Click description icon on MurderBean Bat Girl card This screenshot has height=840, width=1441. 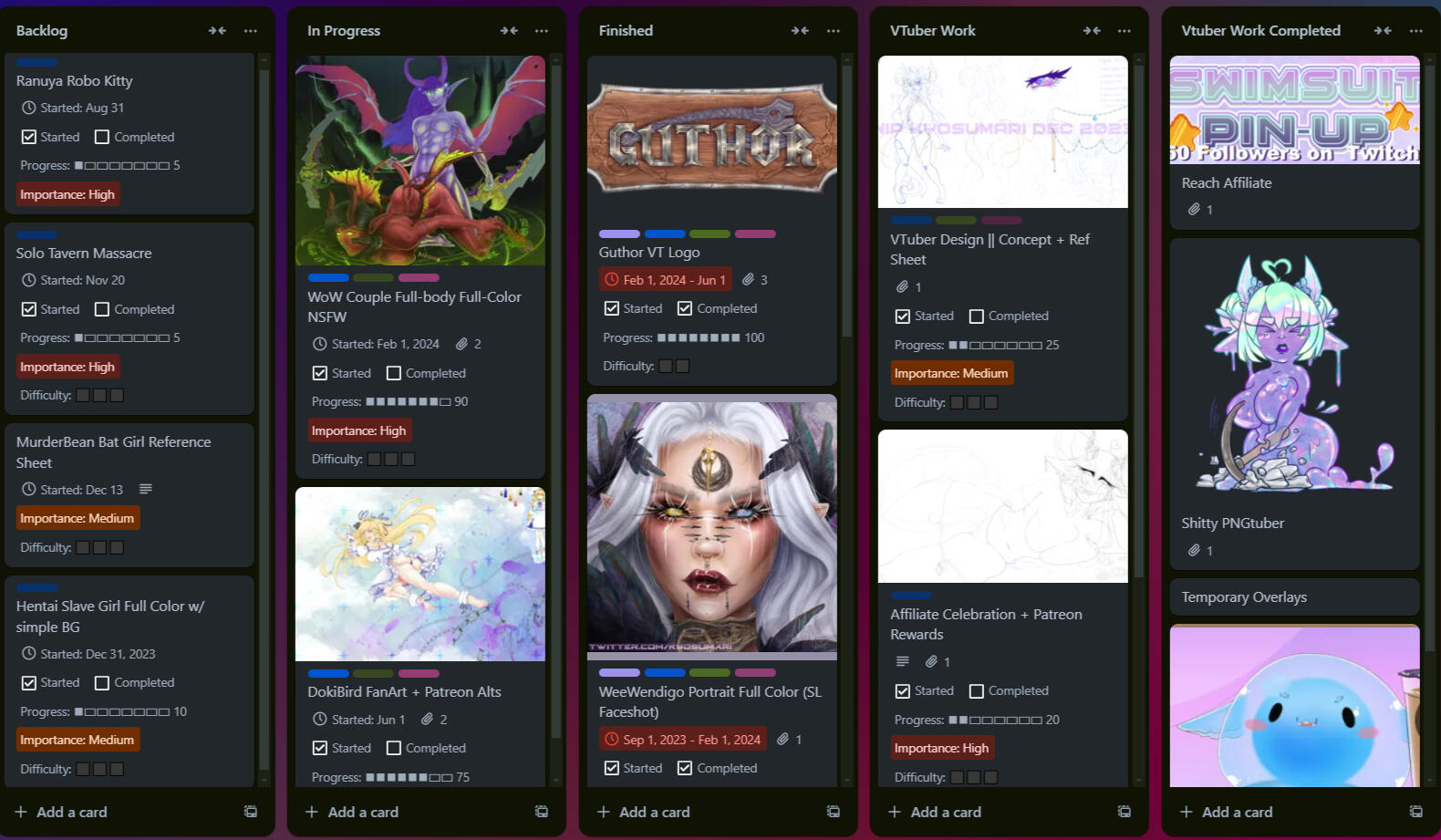[x=146, y=490]
